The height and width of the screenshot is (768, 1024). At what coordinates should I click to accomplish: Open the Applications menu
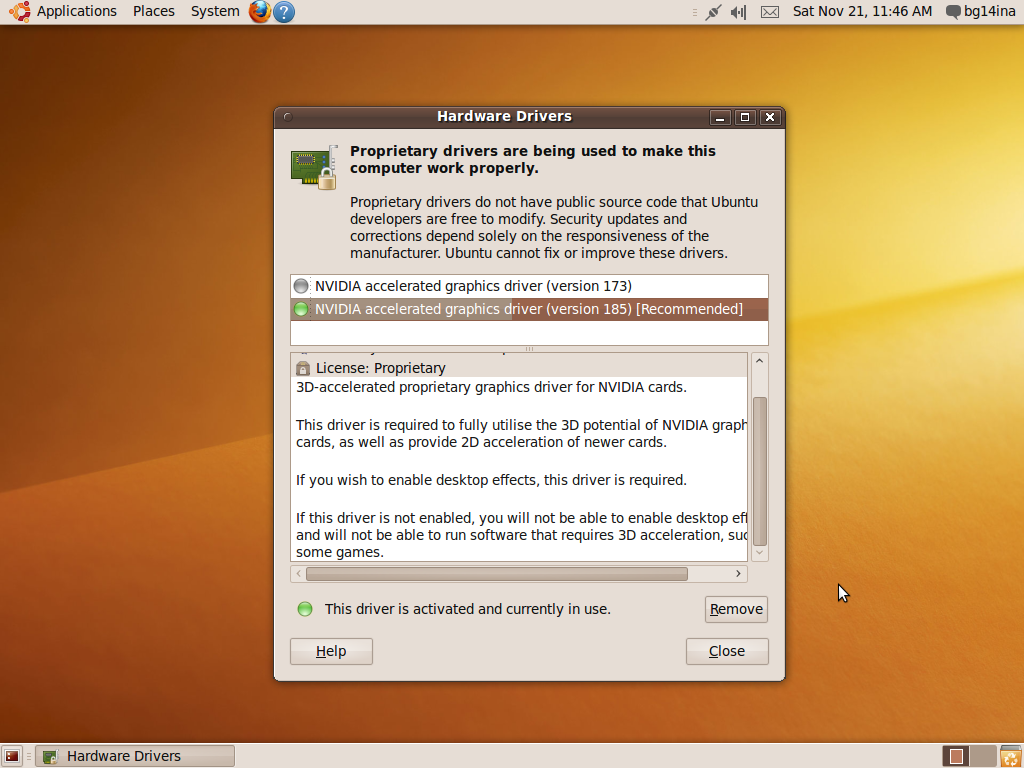tap(76, 12)
